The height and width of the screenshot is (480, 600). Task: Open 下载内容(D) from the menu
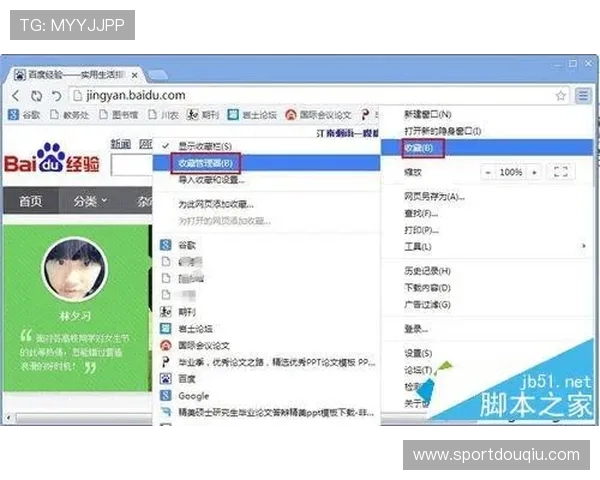[487, 288]
